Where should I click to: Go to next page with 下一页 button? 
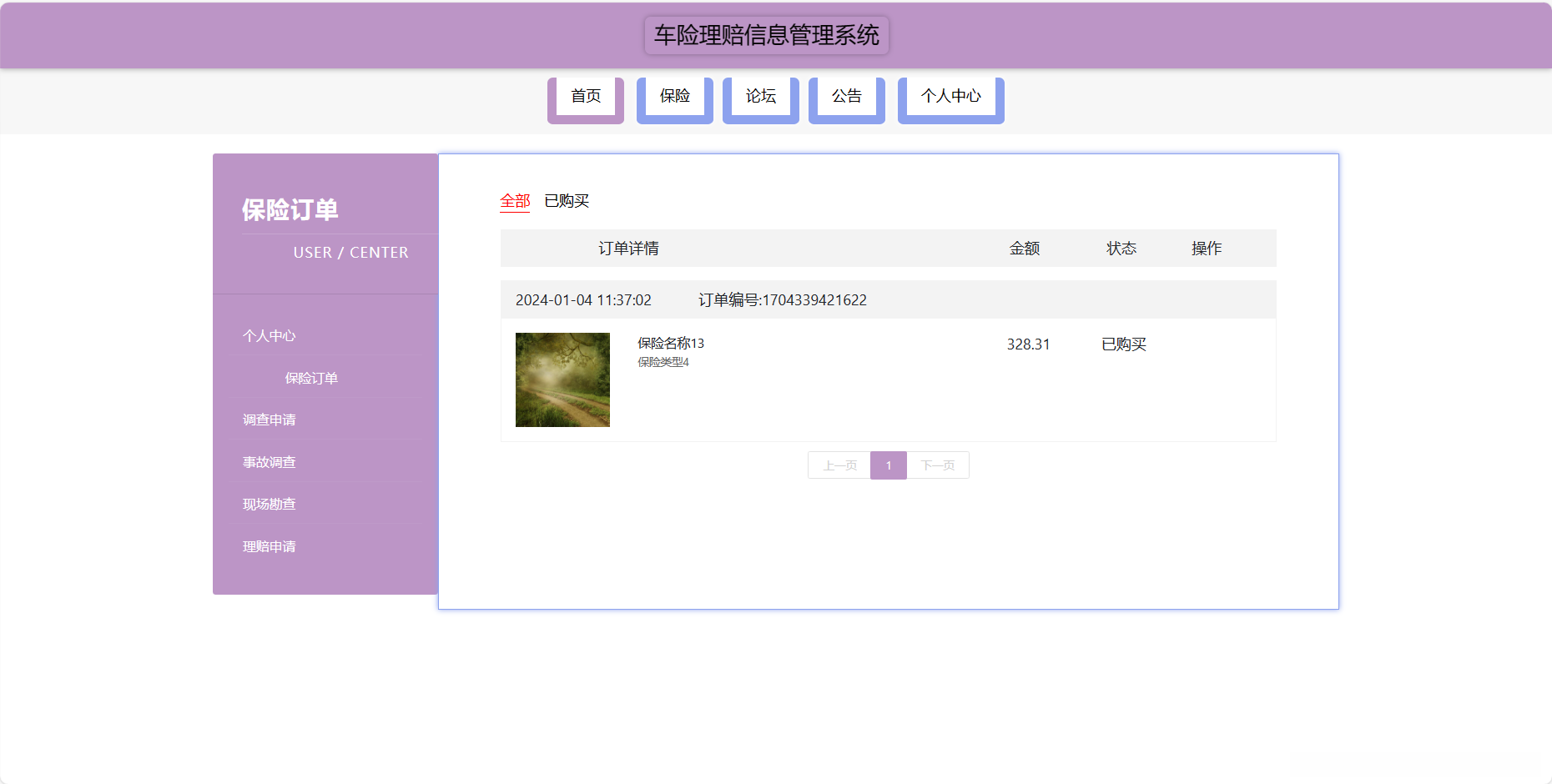(938, 465)
